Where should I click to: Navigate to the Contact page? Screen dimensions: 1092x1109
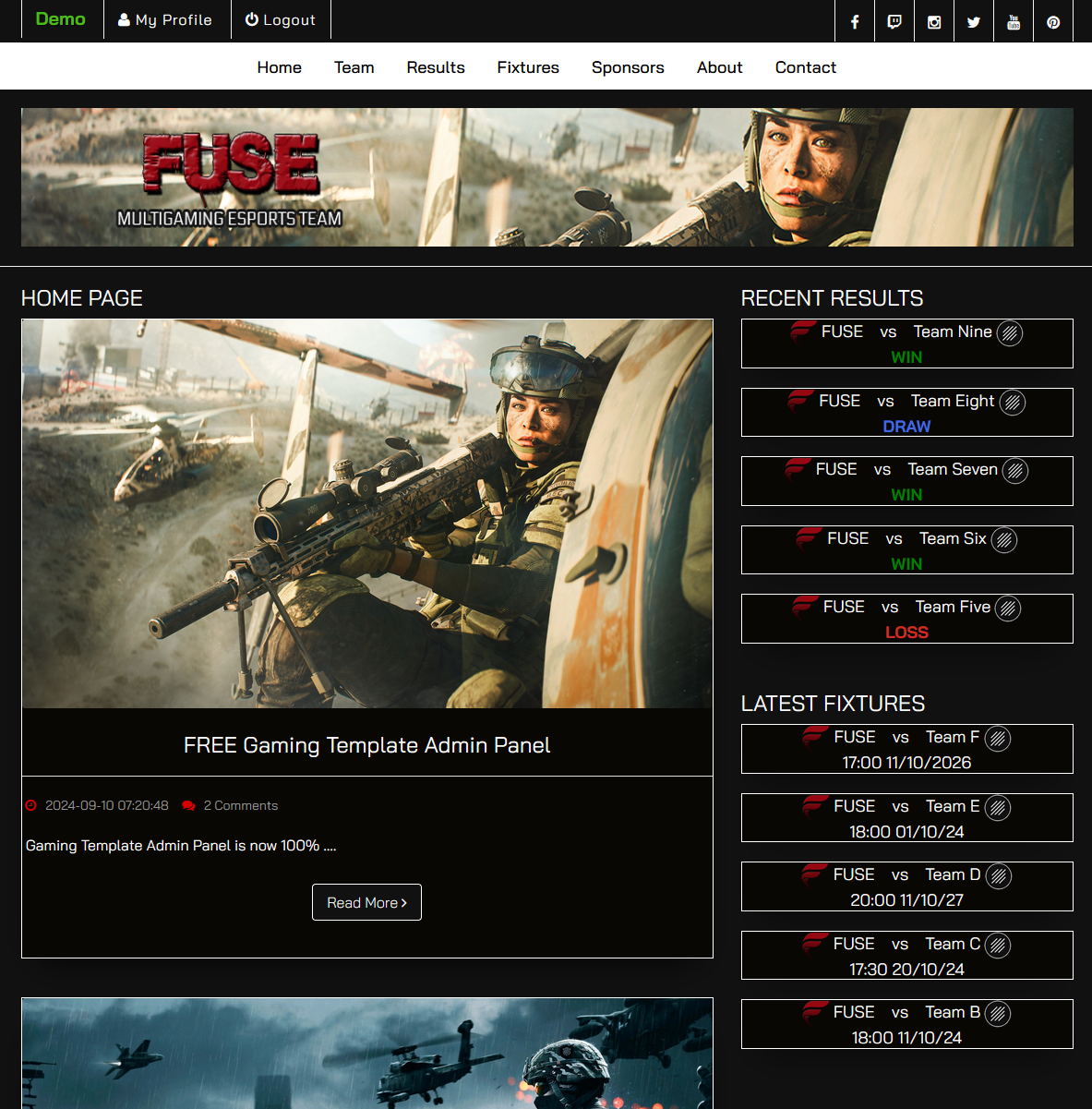[x=805, y=67]
